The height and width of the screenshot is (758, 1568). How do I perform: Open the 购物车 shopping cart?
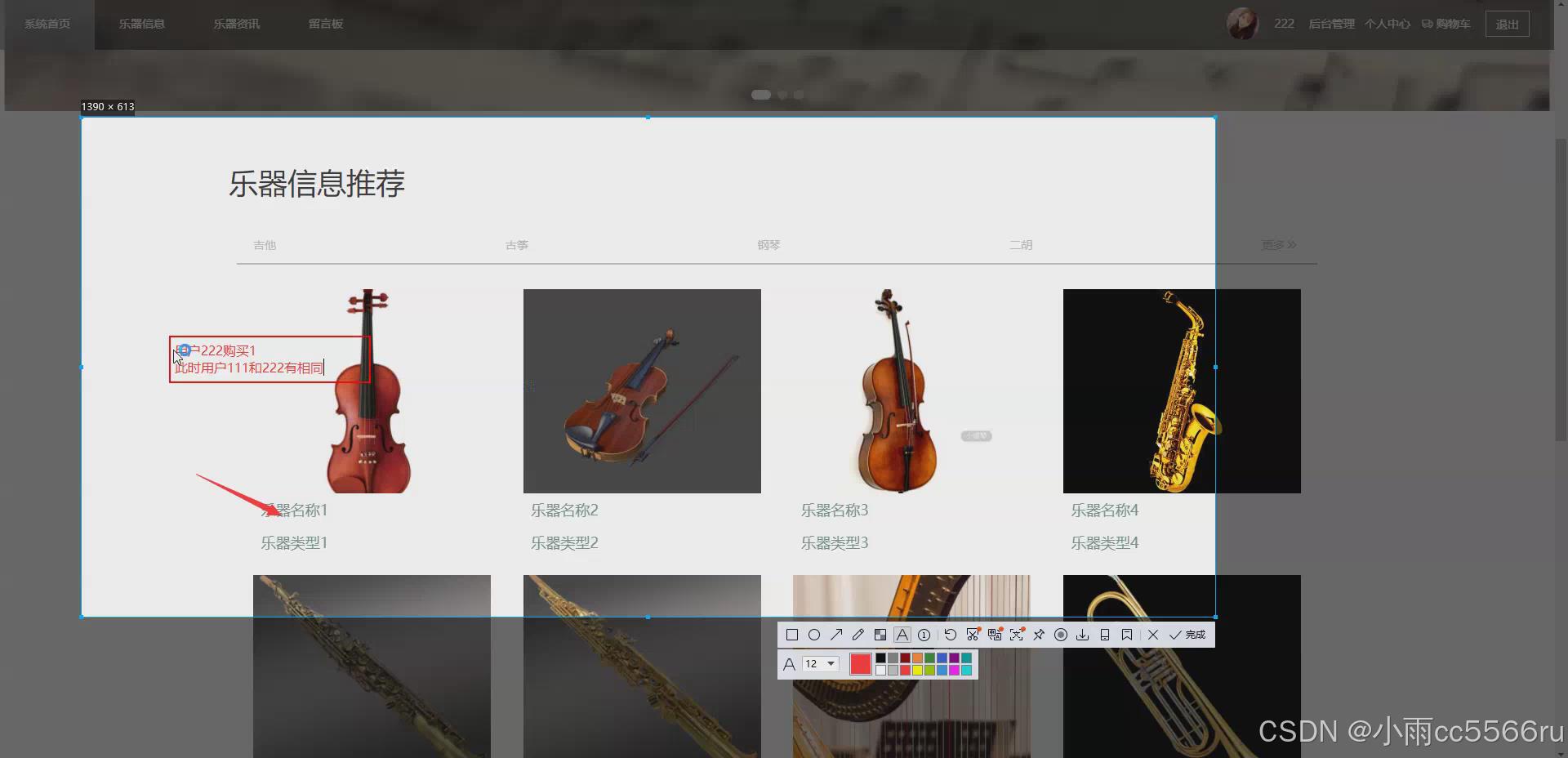coord(1446,24)
